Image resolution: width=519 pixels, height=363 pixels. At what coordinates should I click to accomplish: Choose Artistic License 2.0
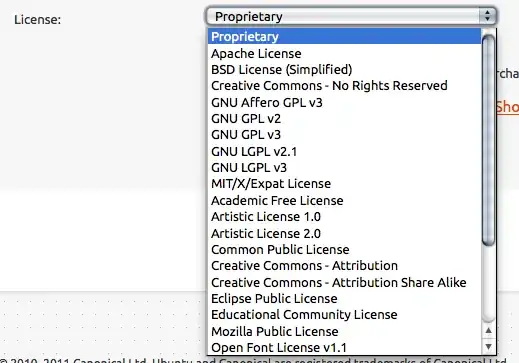(x=344, y=233)
